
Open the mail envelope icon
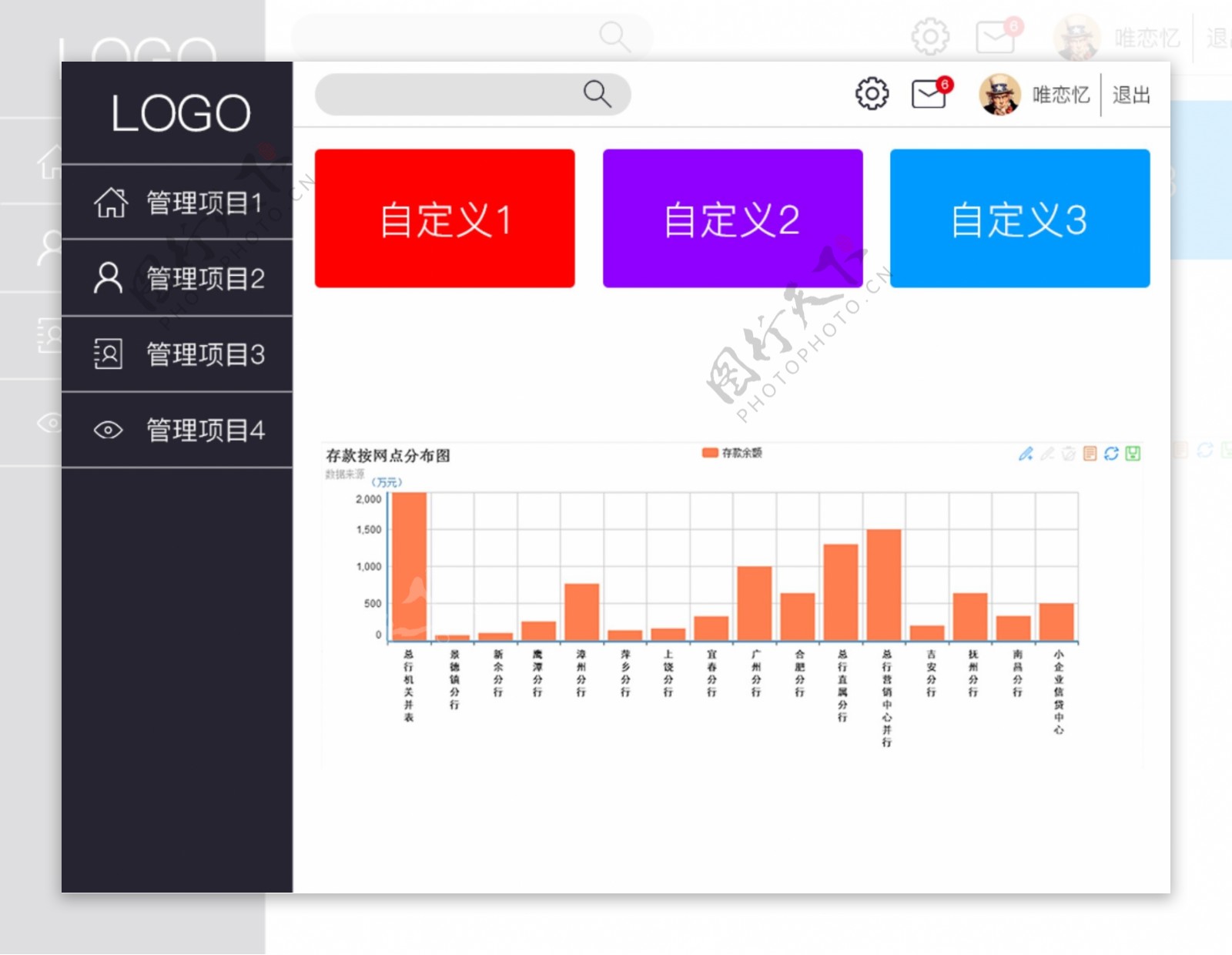click(x=929, y=95)
